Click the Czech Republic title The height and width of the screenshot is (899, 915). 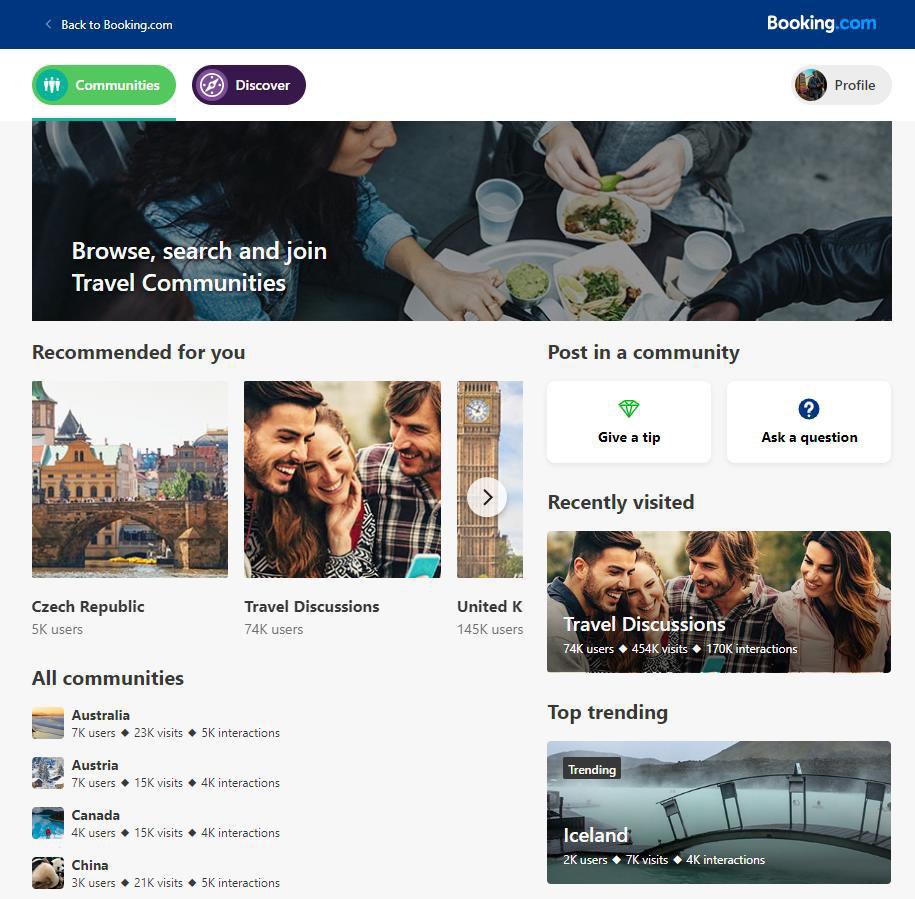(x=88, y=607)
